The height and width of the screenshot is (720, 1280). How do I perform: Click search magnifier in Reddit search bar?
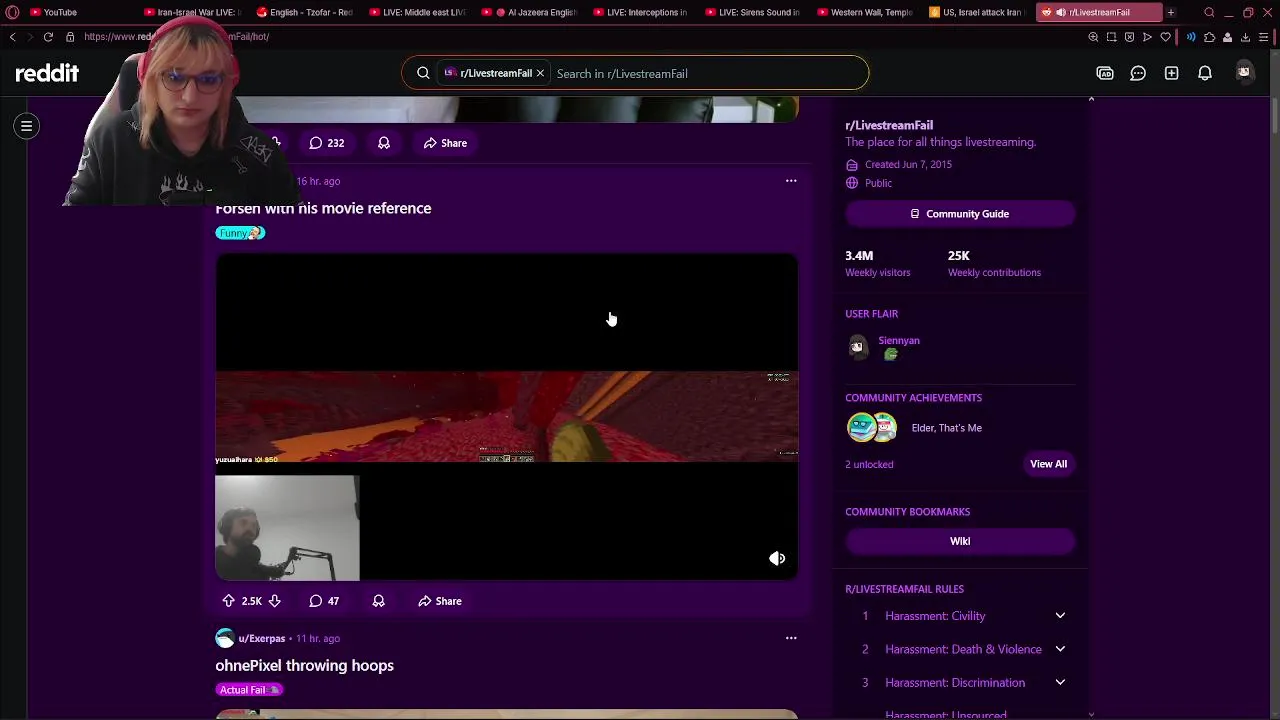[x=423, y=73]
